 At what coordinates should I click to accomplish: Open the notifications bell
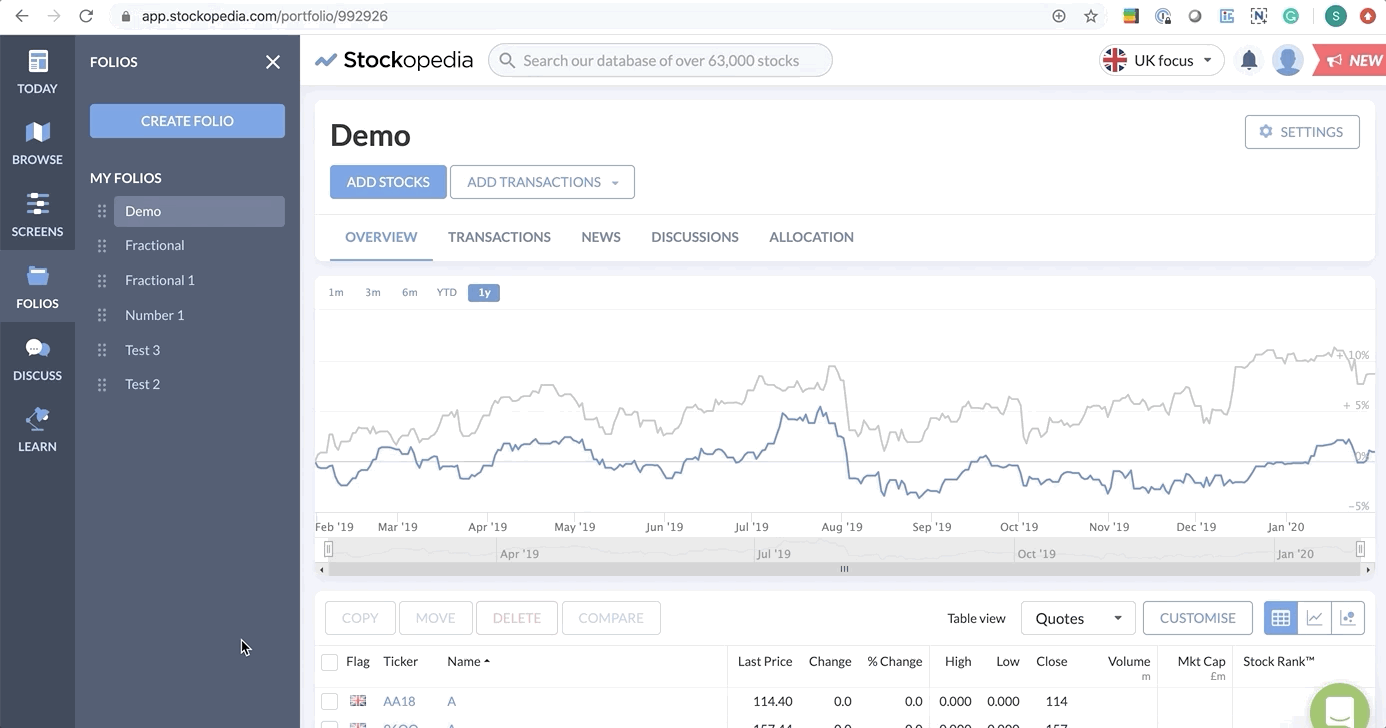[x=1249, y=60]
